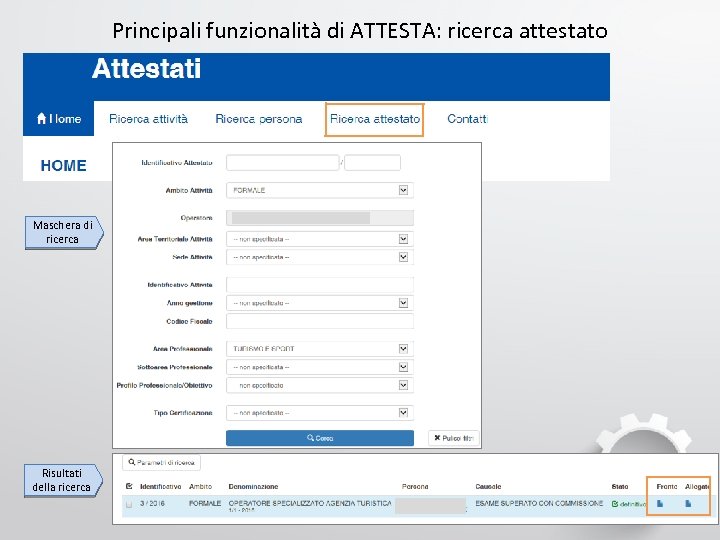The height and width of the screenshot is (540, 720).
Task: Expand Area Territoriale Attività dropdown
Action: coord(320,239)
